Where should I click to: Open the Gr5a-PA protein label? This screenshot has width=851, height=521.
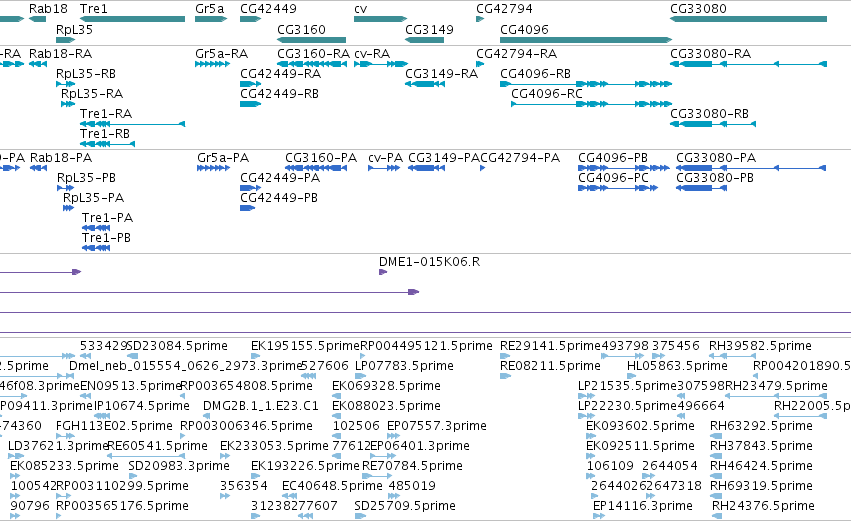[x=223, y=158]
